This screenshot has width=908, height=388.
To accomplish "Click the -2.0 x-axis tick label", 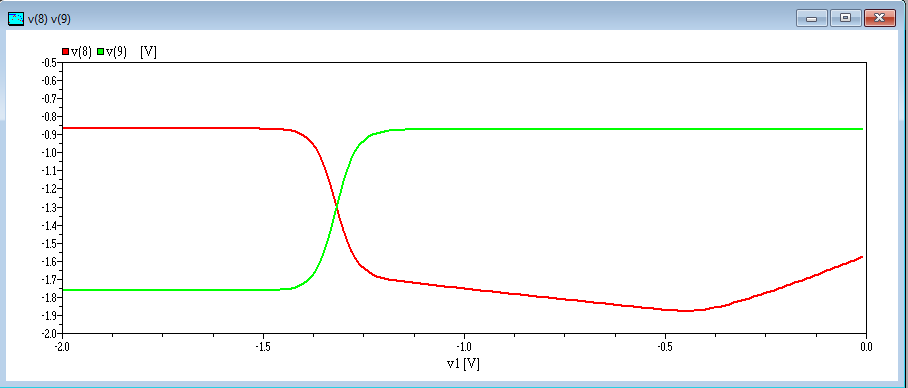I will pos(62,346).
